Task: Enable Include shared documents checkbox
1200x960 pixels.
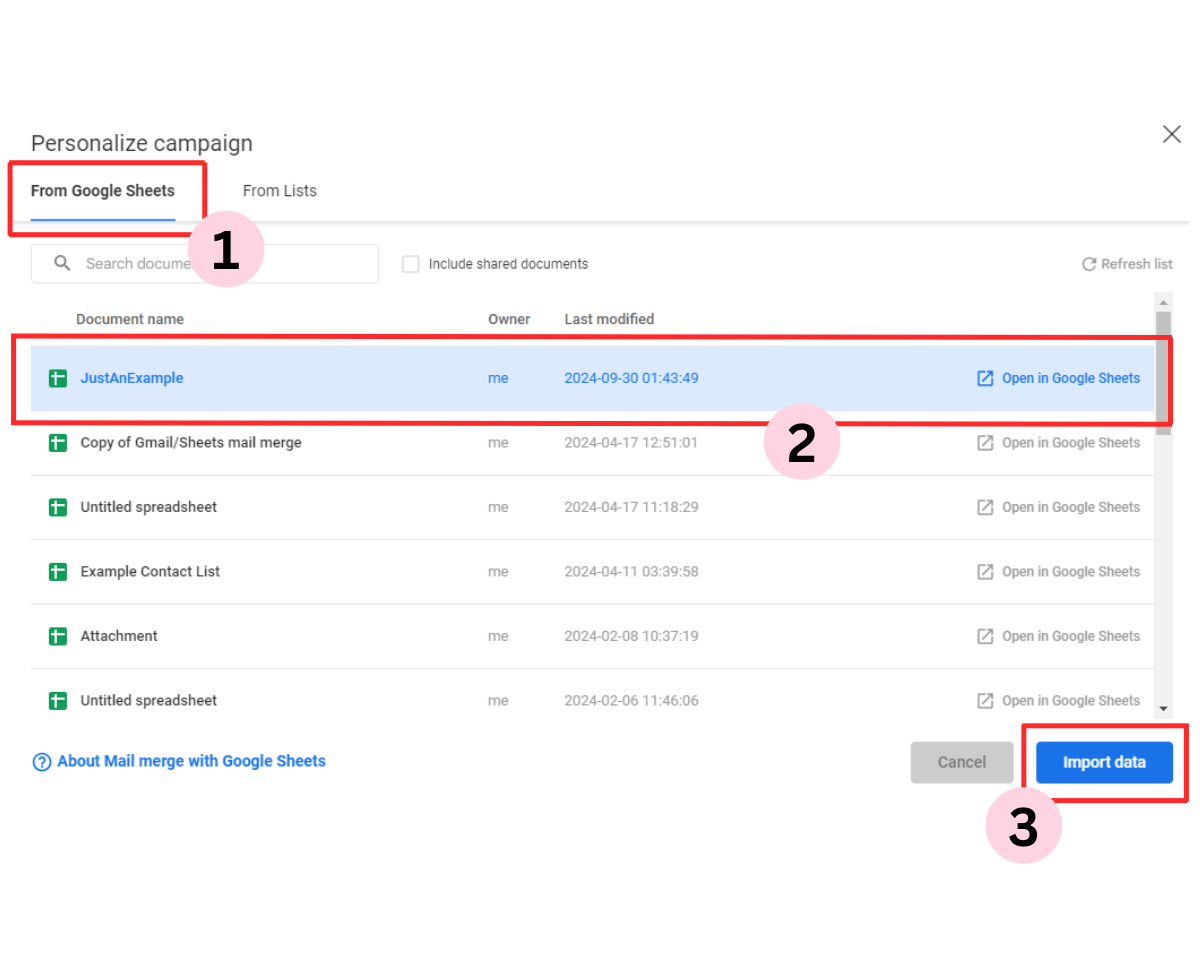Action: (x=410, y=264)
